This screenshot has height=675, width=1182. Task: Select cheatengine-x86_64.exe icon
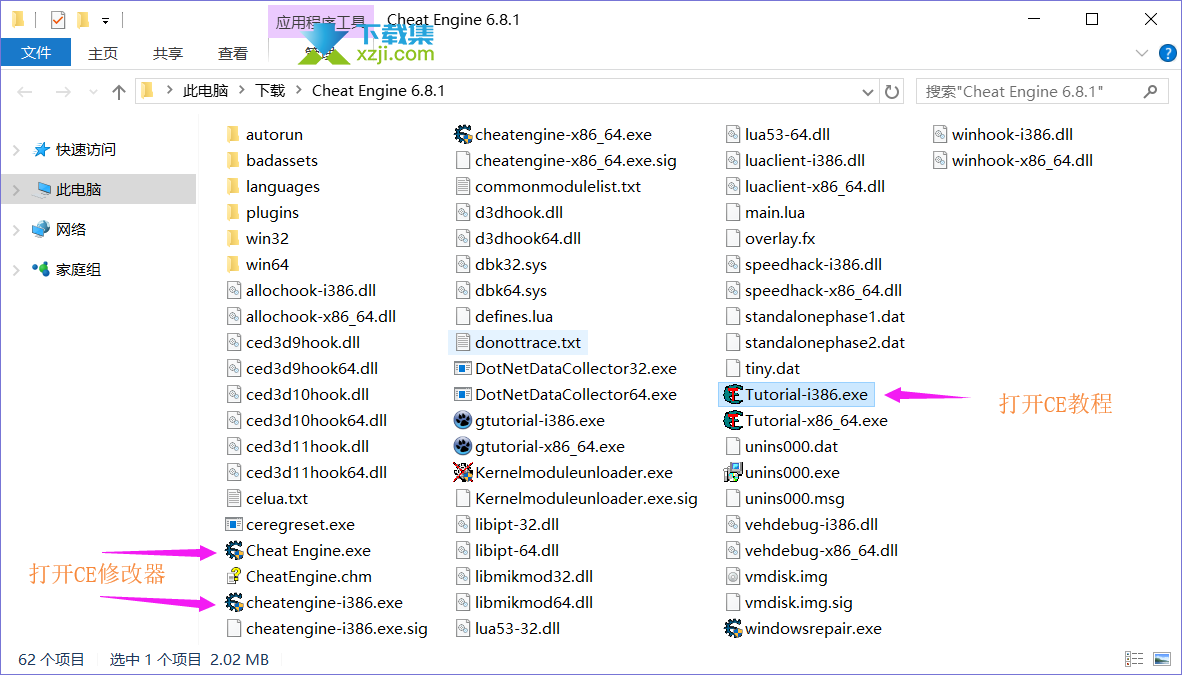pyautogui.click(x=463, y=134)
